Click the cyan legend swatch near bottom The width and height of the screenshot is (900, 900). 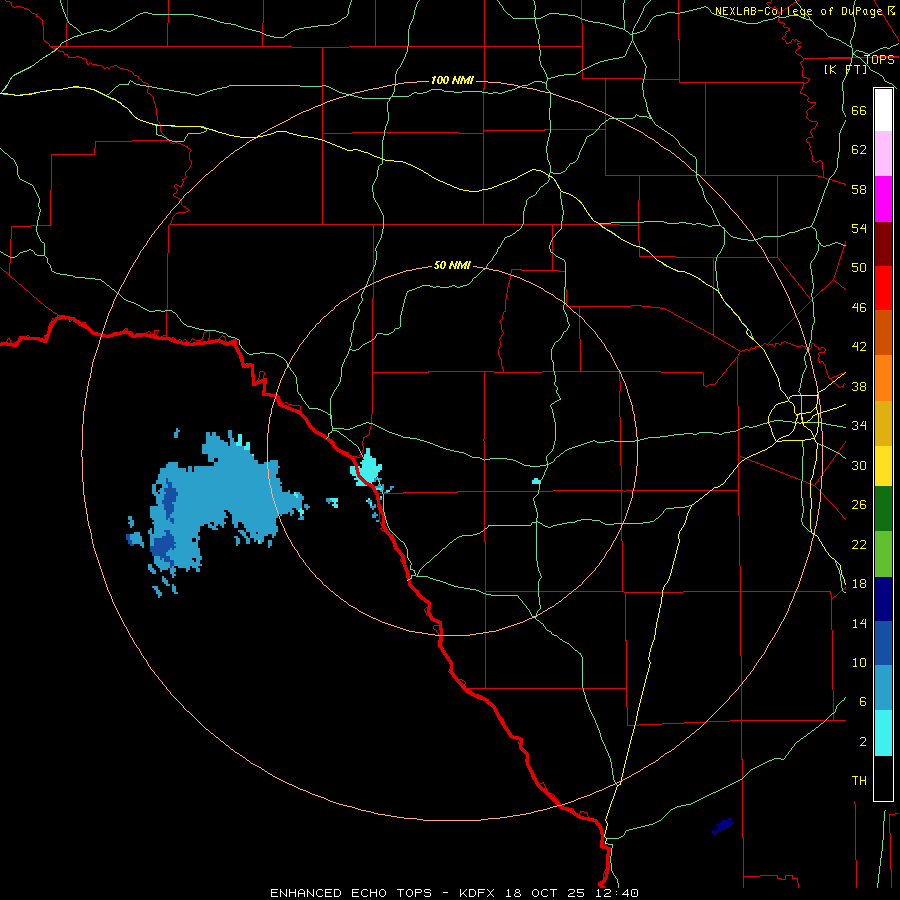point(883,733)
